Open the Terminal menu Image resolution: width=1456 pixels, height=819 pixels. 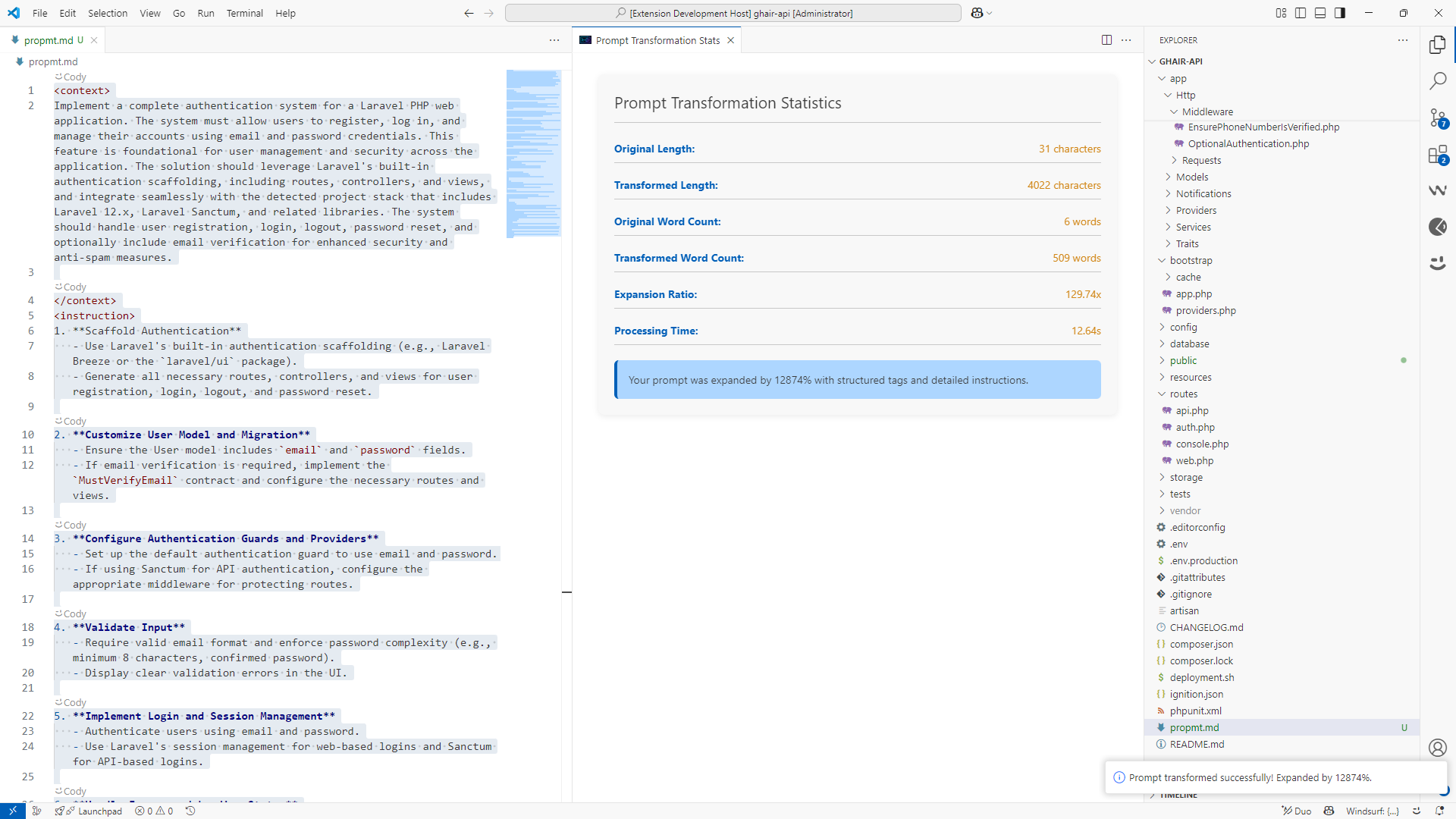tap(244, 13)
